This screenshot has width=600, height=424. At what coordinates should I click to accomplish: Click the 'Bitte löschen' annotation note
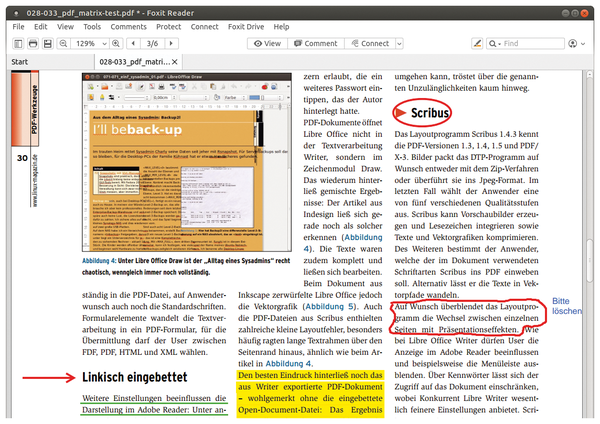[567, 306]
